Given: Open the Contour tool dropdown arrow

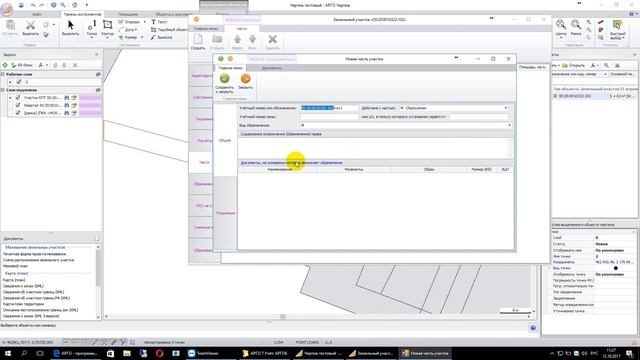Looking at the screenshot, I should [107, 38].
